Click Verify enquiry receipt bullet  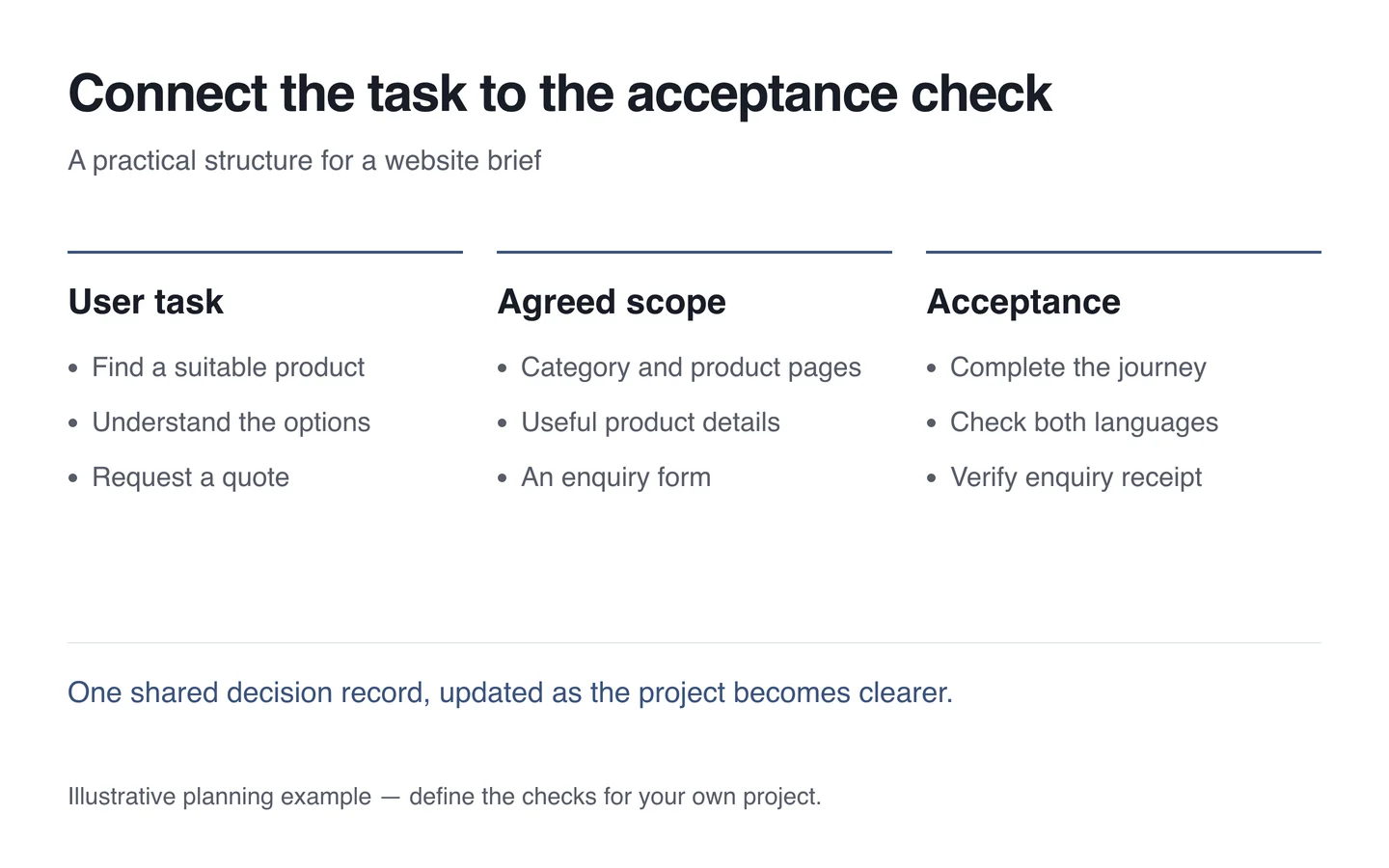[1076, 477]
